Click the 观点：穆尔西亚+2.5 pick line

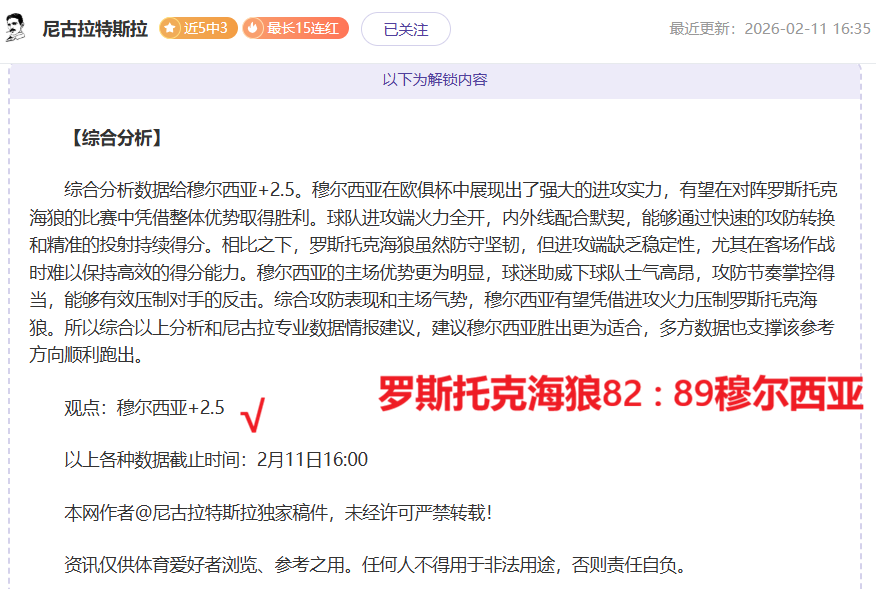pyautogui.click(x=145, y=407)
